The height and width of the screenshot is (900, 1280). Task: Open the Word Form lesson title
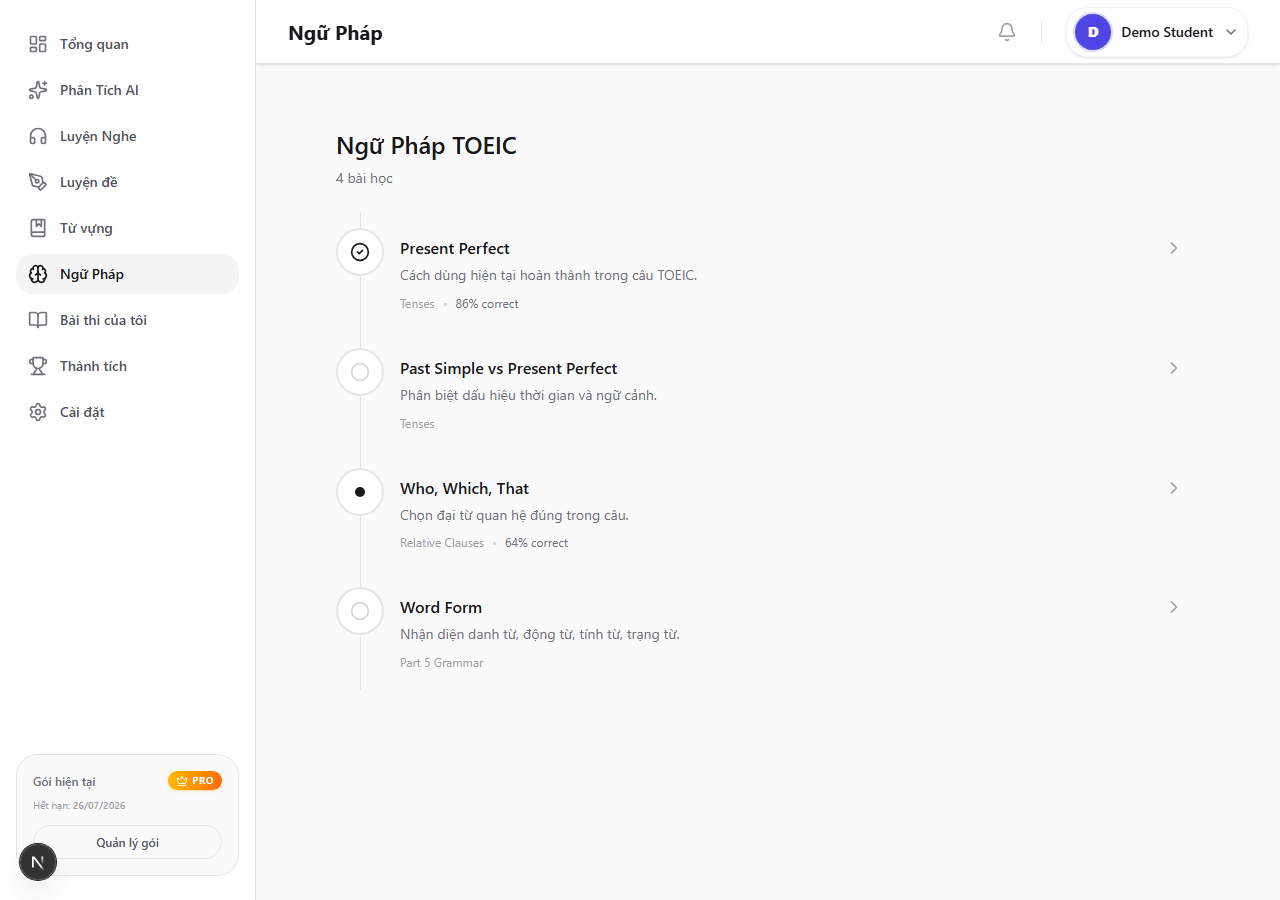click(441, 607)
